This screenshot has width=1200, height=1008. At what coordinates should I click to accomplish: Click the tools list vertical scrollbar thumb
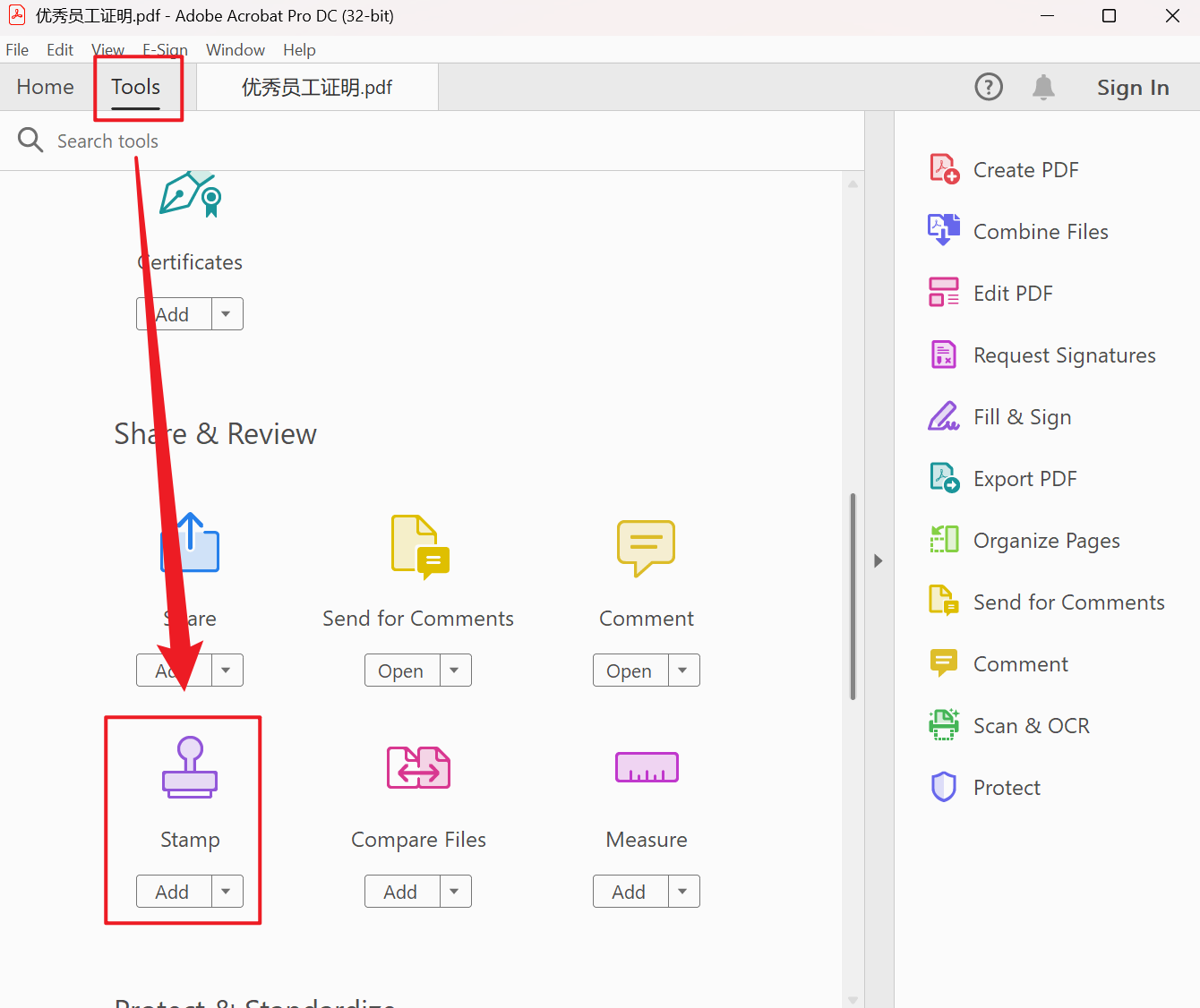pos(853,596)
